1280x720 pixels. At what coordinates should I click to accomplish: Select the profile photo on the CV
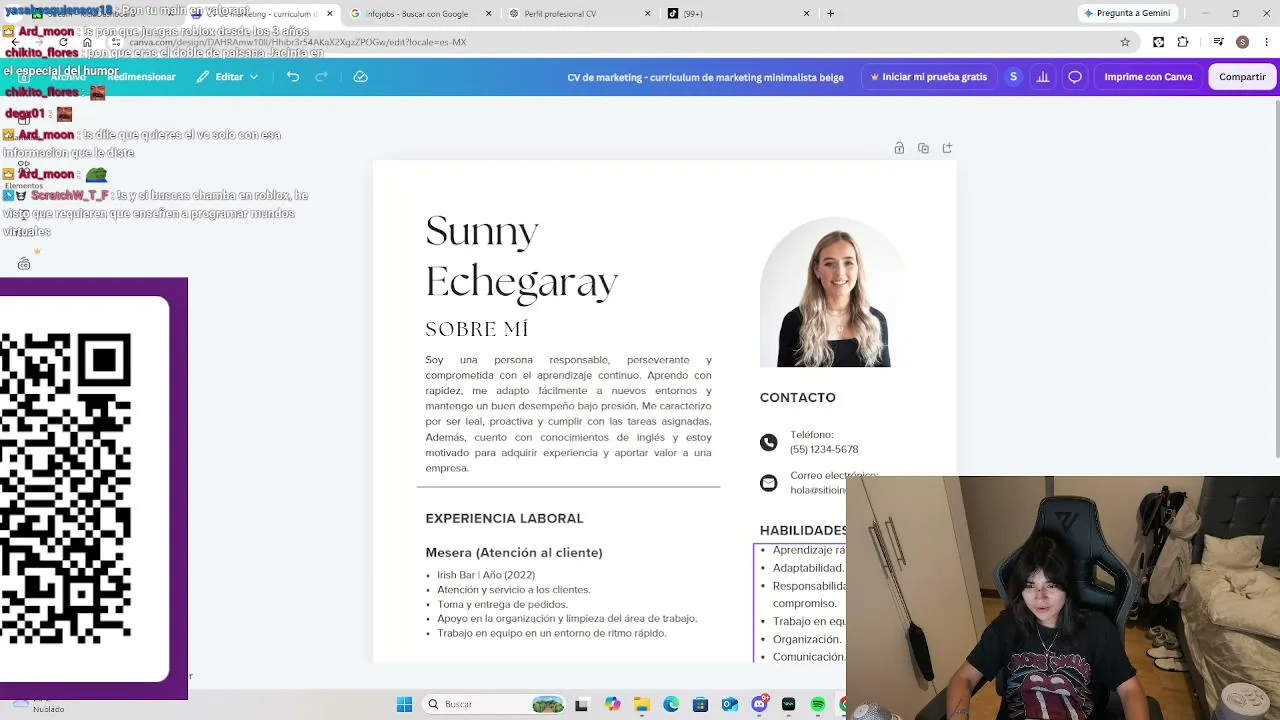(x=832, y=292)
